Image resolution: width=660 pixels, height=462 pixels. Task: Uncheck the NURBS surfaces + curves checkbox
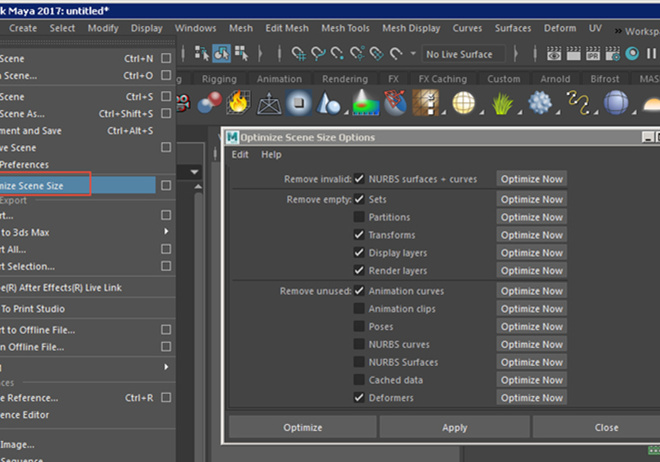pyautogui.click(x=359, y=179)
